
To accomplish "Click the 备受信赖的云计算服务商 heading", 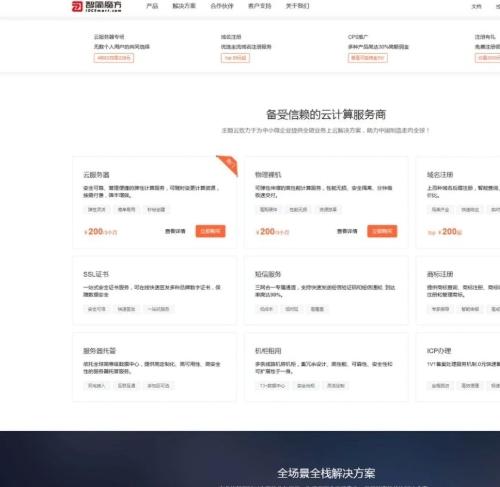I will 326,114.
